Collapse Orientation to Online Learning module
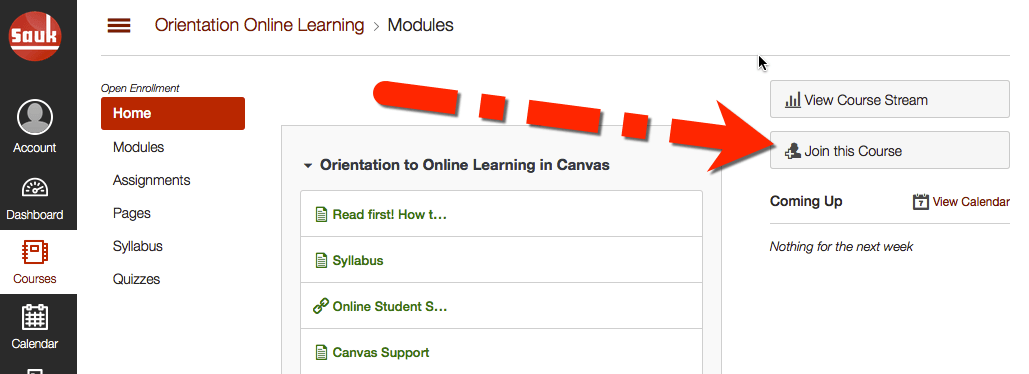Image resolution: width=1029 pixels, height=374 pixels. tap(308, 165)
